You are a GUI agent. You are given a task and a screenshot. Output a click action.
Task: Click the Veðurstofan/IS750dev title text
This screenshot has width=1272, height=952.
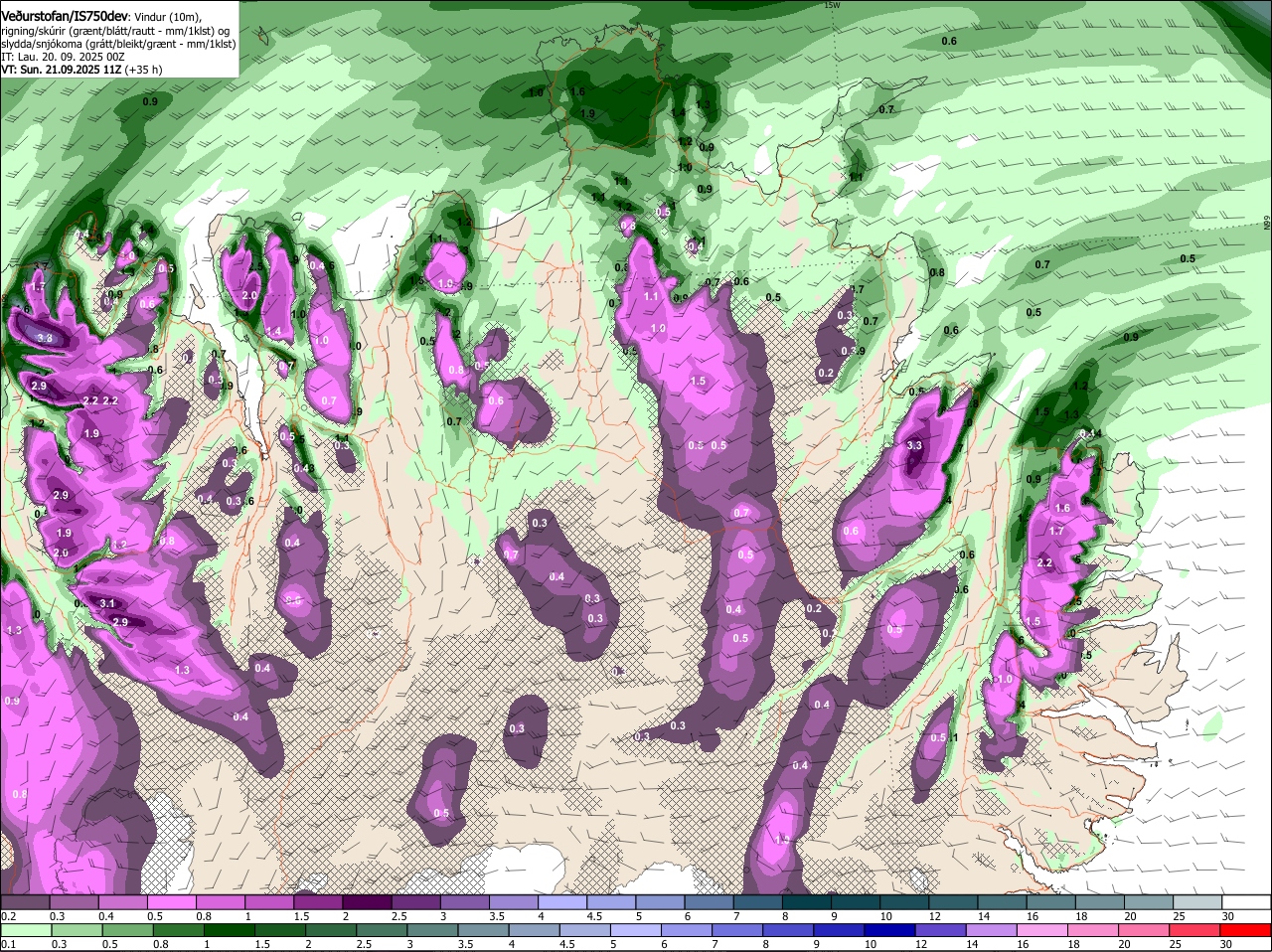point(65,16)
